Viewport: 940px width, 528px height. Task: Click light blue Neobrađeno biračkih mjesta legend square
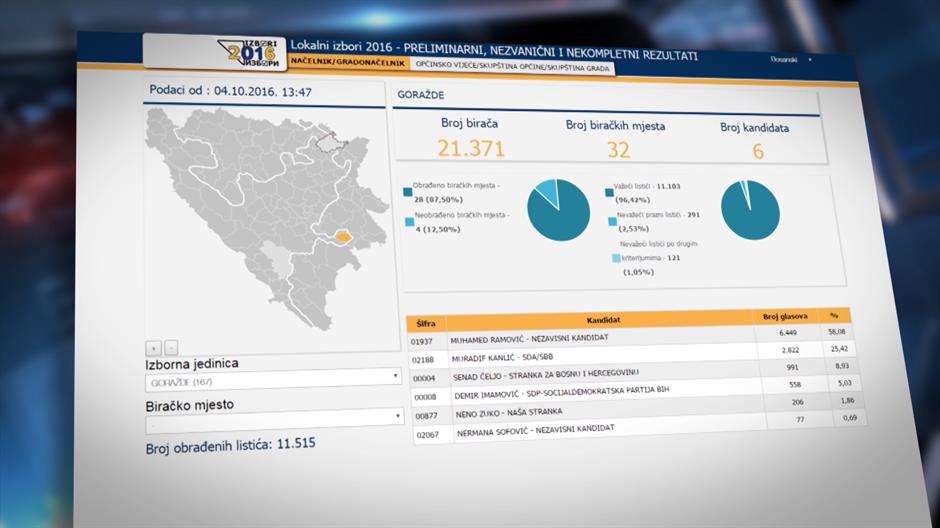point(407,217)
